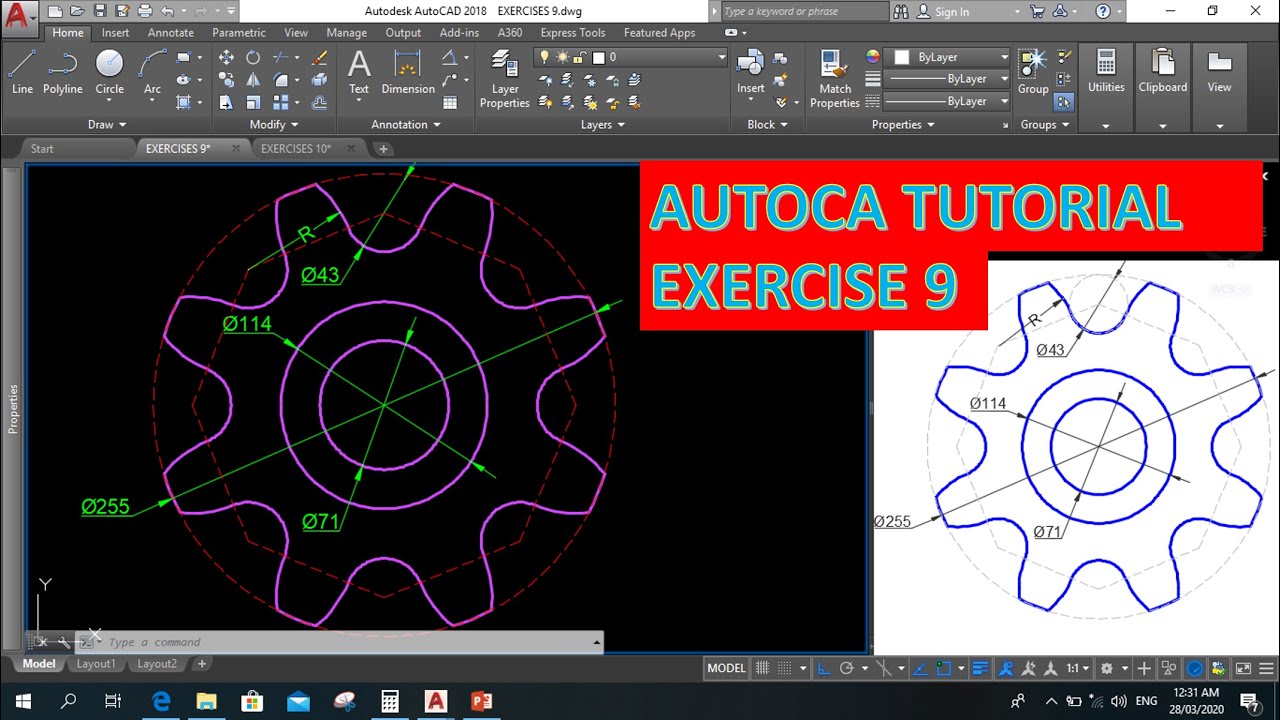Toggle polar tracking in status bar
This screenshot has width=1280, height=720.
click(x=847, y=668)
